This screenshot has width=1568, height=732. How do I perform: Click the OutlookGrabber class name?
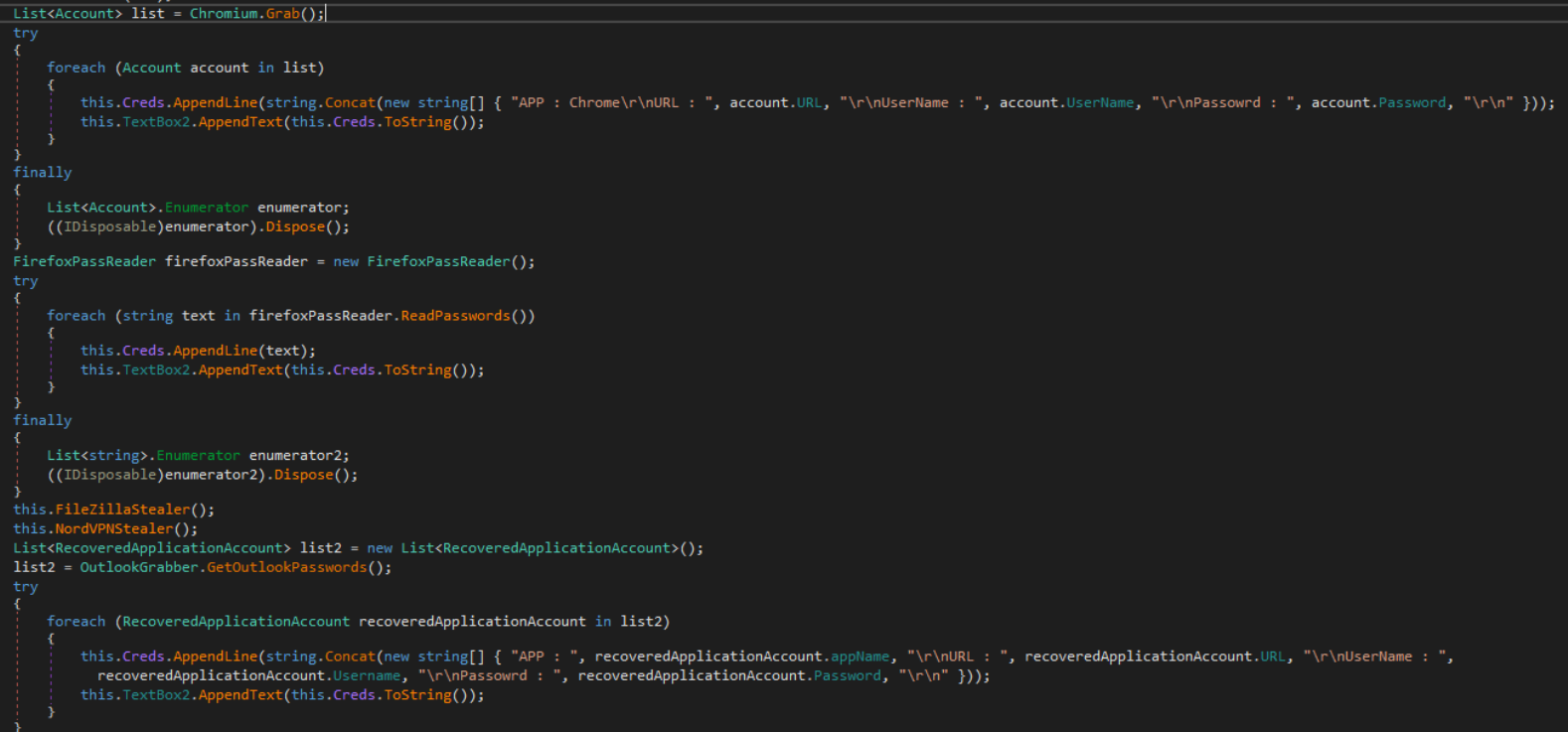[139, 567]
